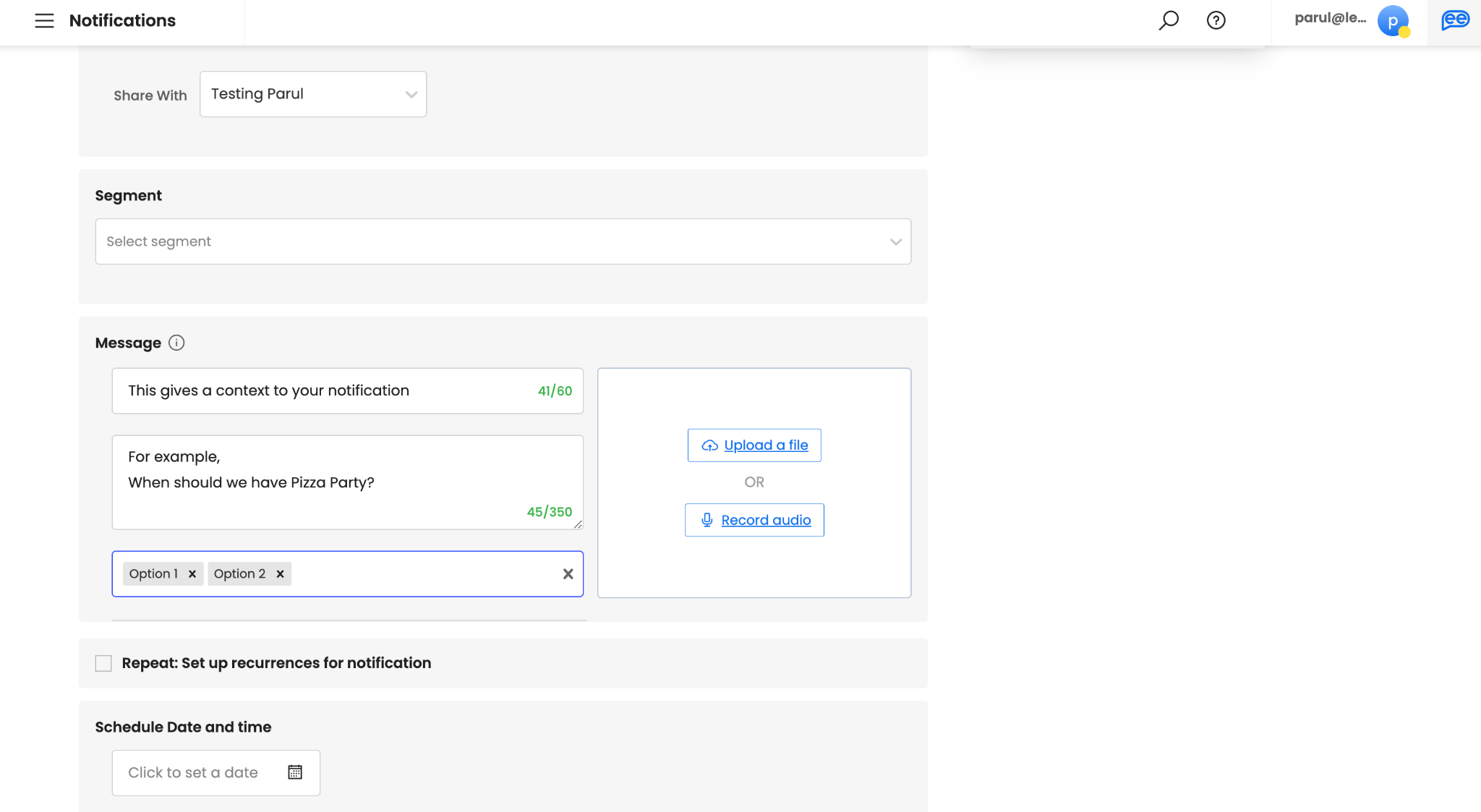Click the Message info icon
This screenshot has height=812, width=1481.
(x=176, y=343)
